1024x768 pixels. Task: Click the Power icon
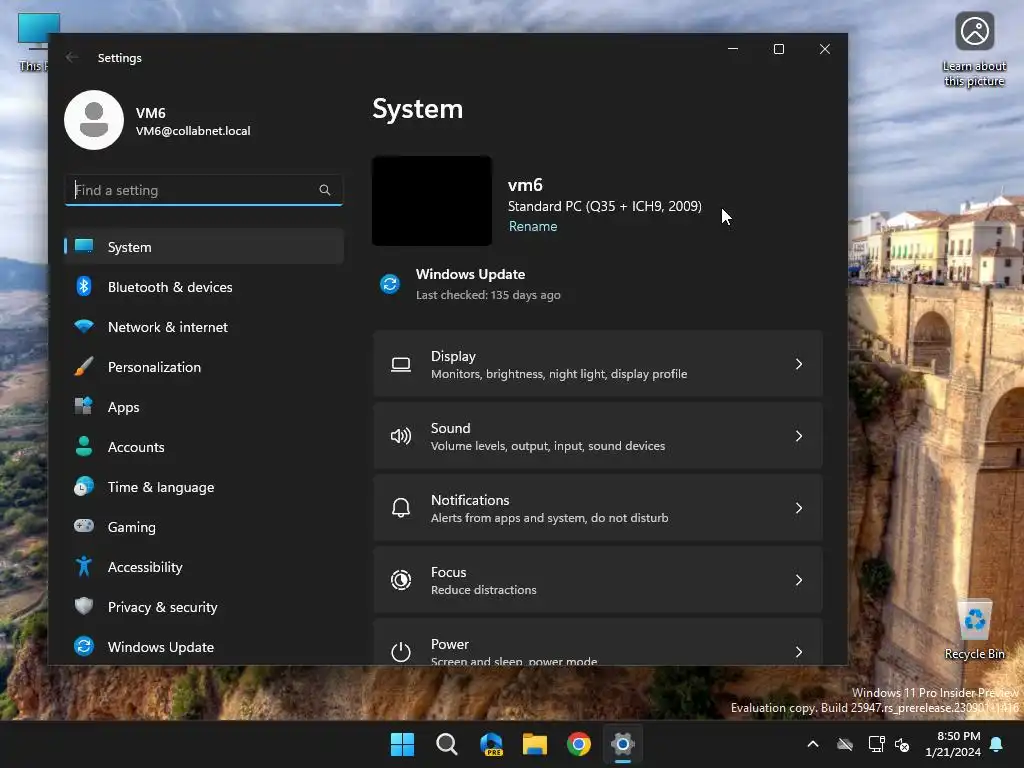[401, 652]
